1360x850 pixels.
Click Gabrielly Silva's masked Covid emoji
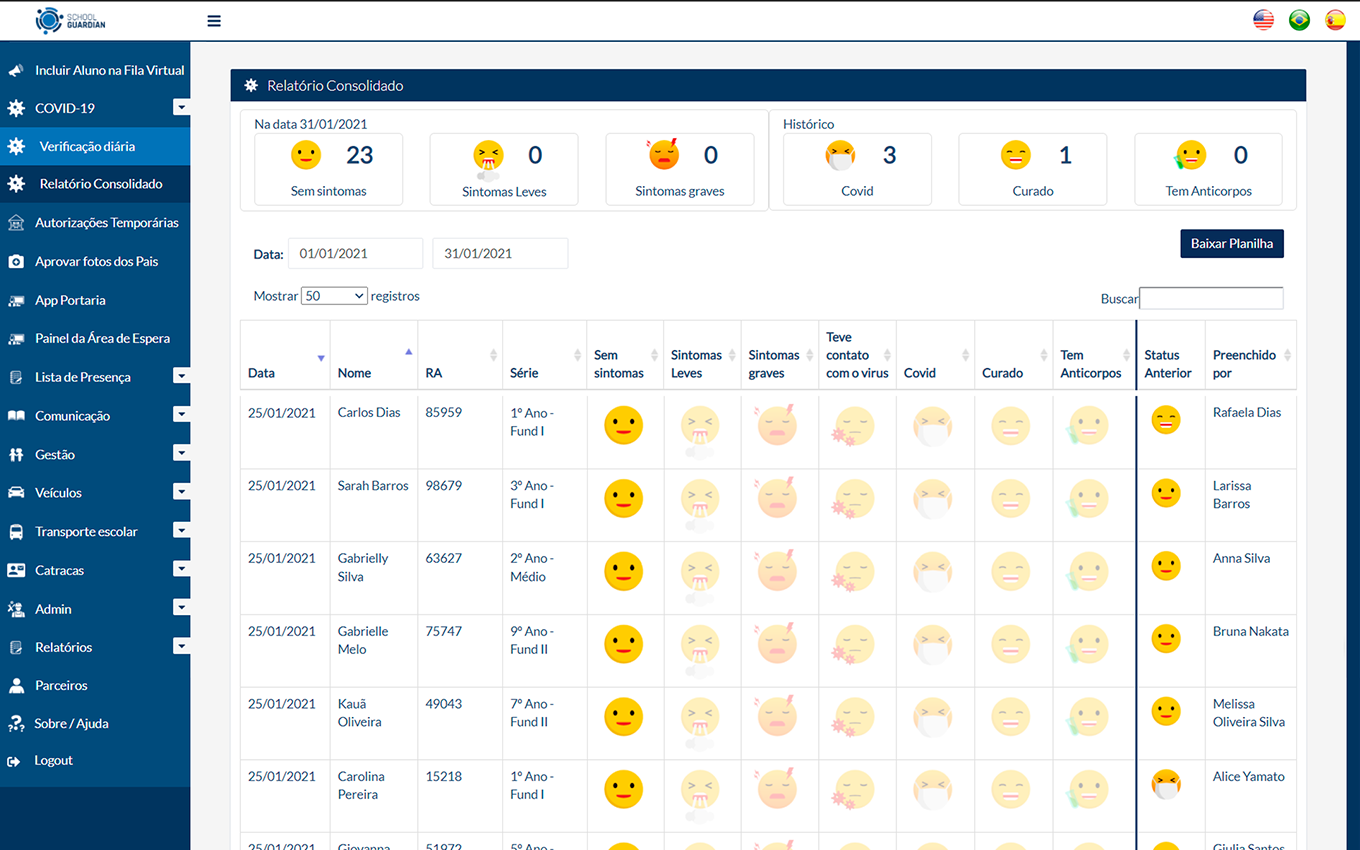933,572
